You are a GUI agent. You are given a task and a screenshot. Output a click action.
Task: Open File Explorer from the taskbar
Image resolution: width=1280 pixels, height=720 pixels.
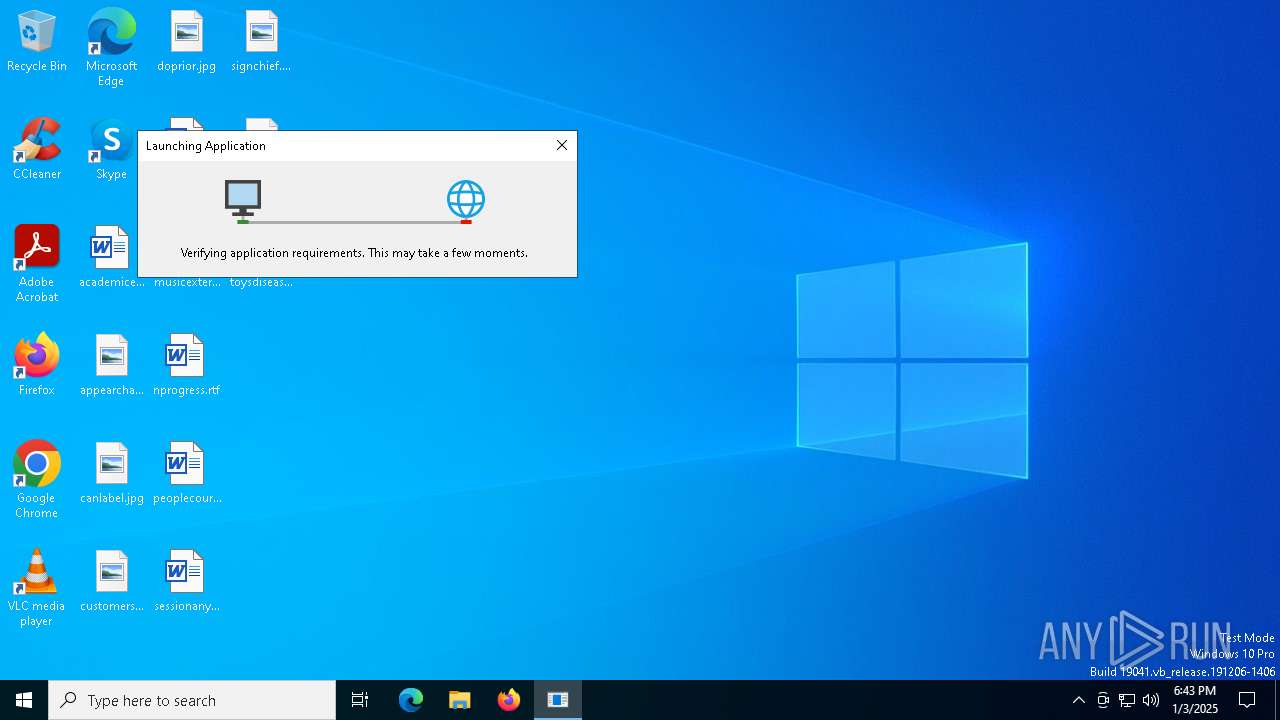[x=460, y=700]
